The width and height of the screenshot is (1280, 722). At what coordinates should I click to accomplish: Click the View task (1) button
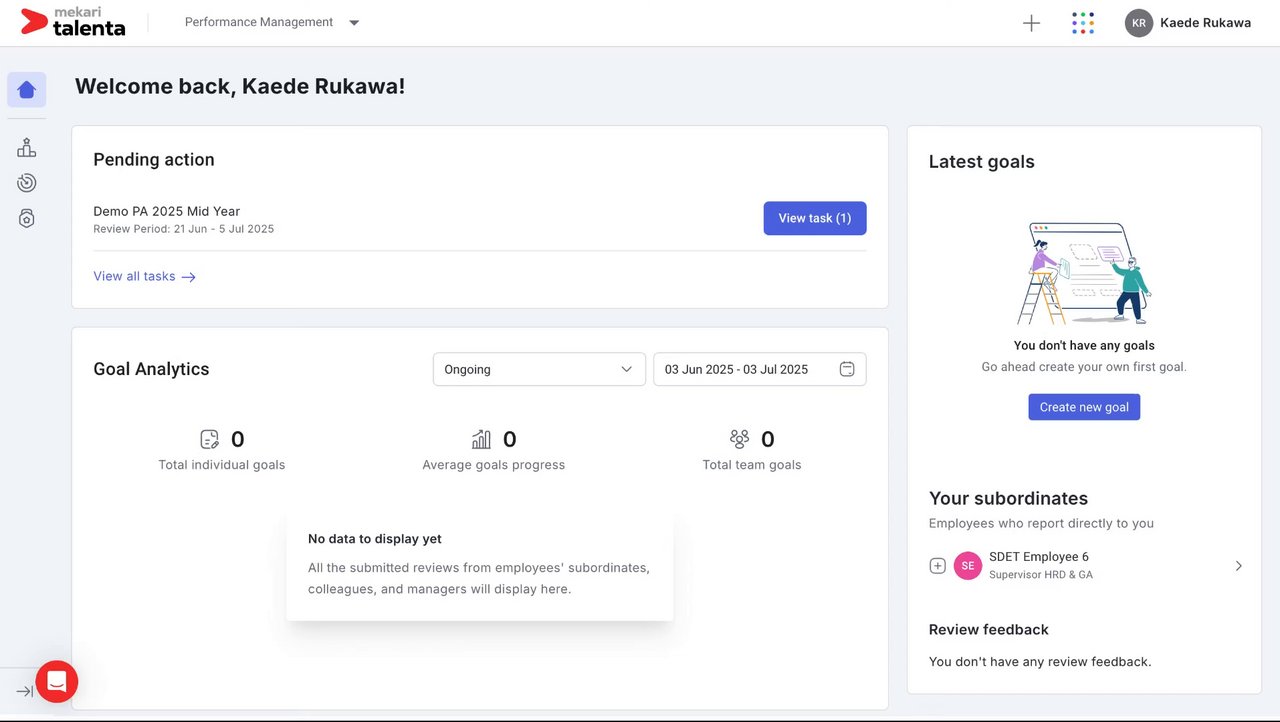pyautogui.click(x=814, y=218)
